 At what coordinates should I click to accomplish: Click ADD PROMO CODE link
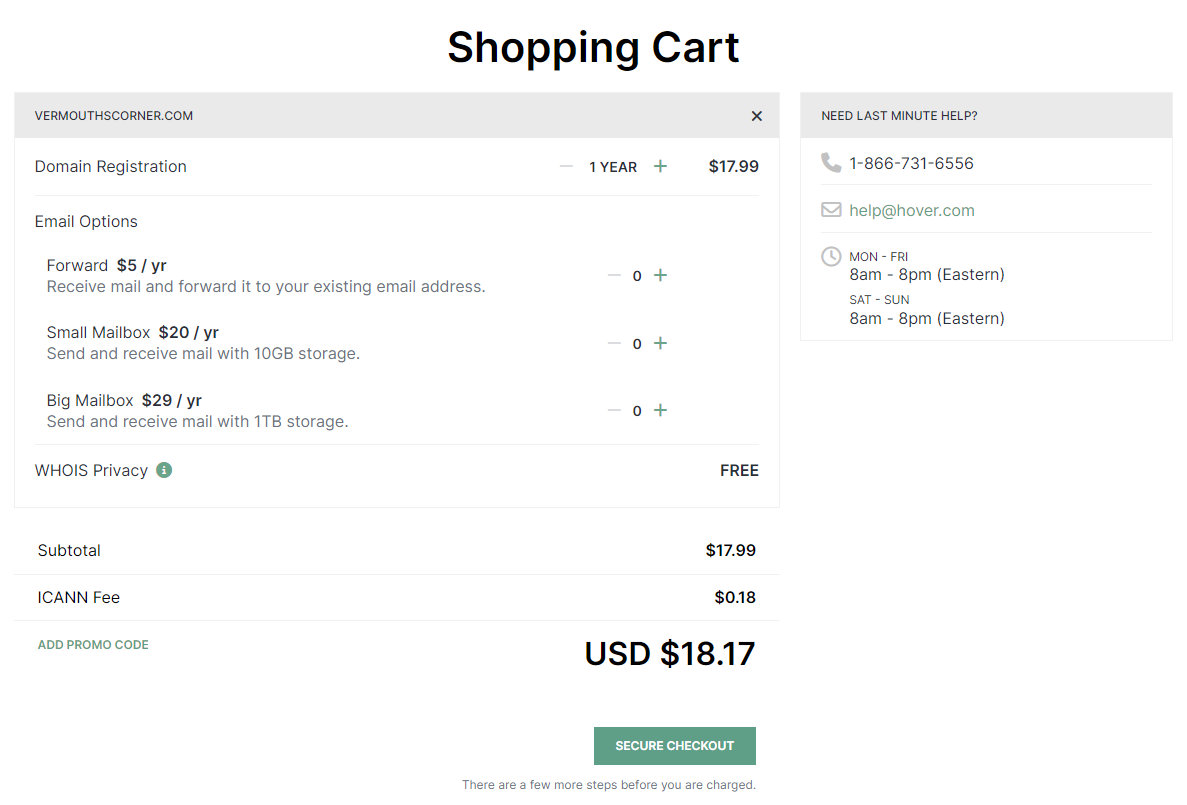coord(93,645)
